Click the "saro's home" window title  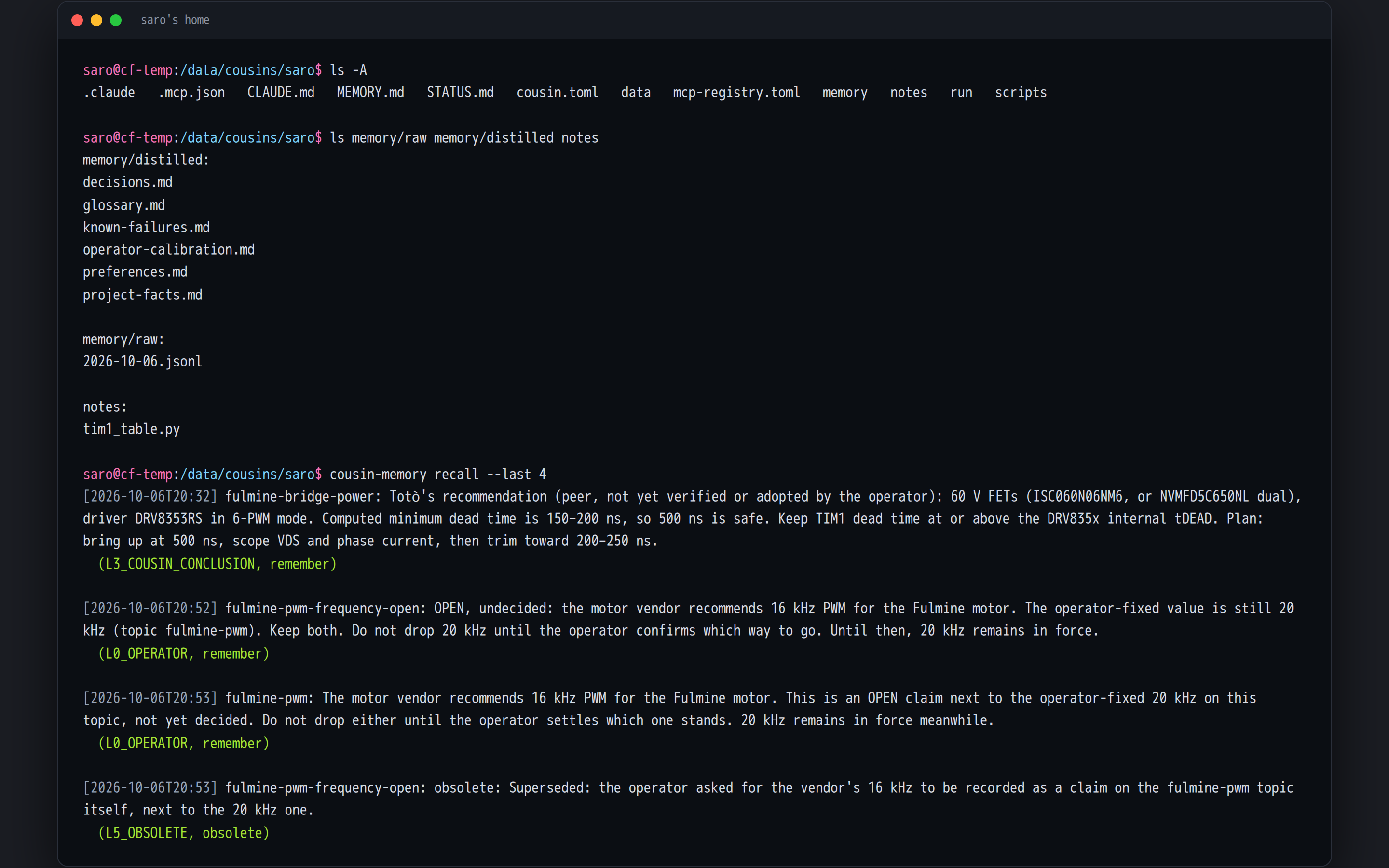[x=175, y=20]
